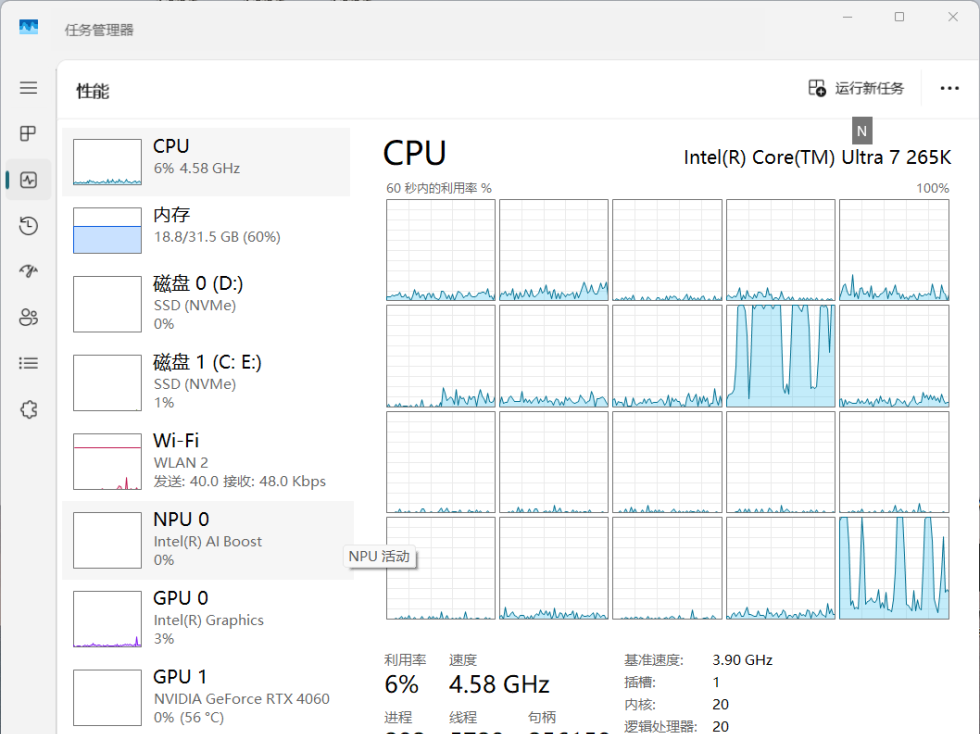
Task: Open the Users page icon
Action: pyautogui.click(x=28, y=318)
